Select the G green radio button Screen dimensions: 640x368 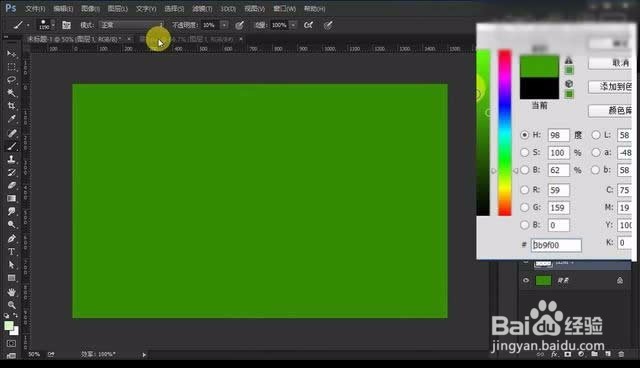click(x=524, y=207)
